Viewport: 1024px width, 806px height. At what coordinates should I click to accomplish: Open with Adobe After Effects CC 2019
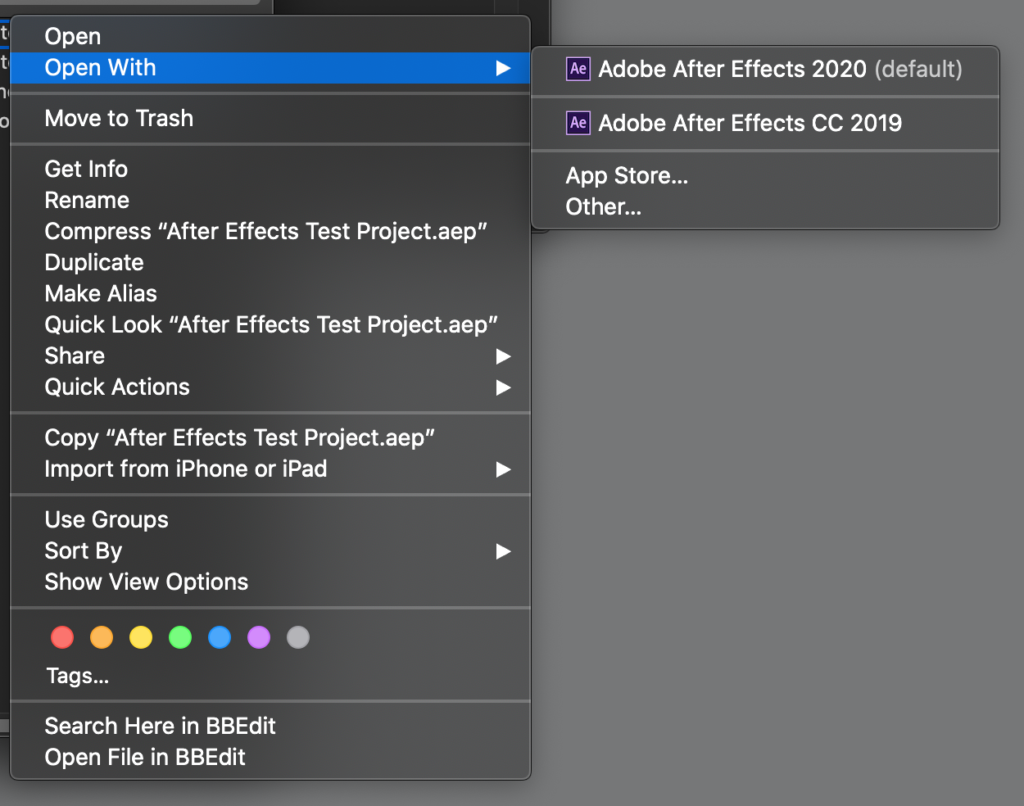pyautogui.click(x=765, y=123)
